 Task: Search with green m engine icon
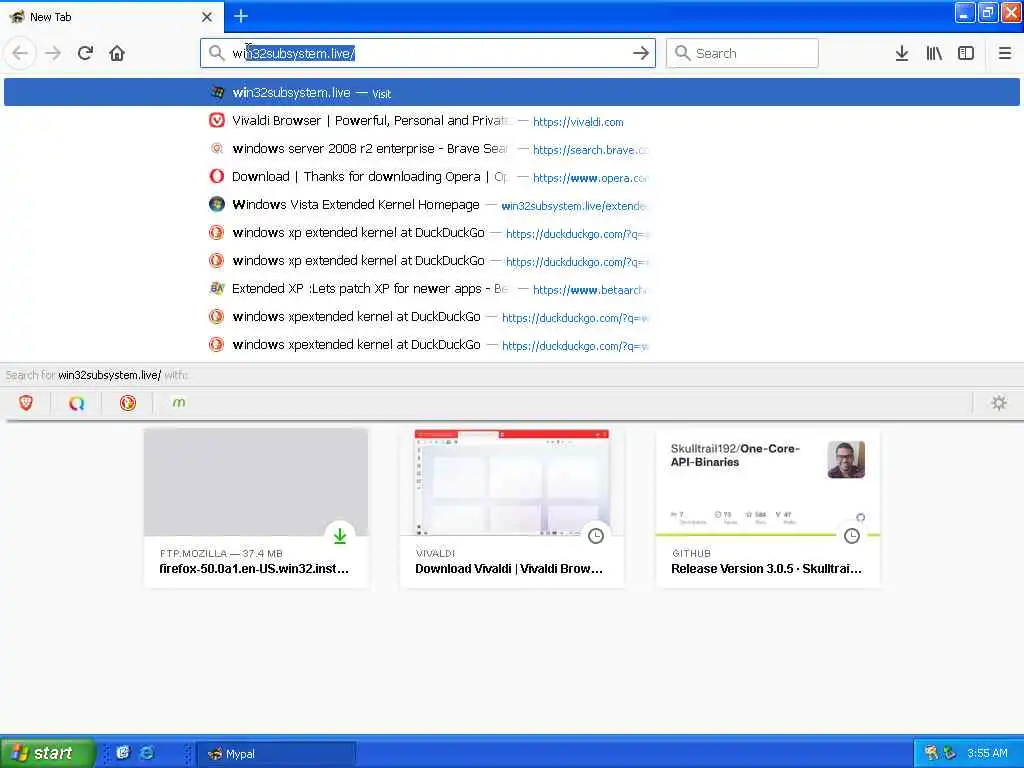[x=178, y=403]
